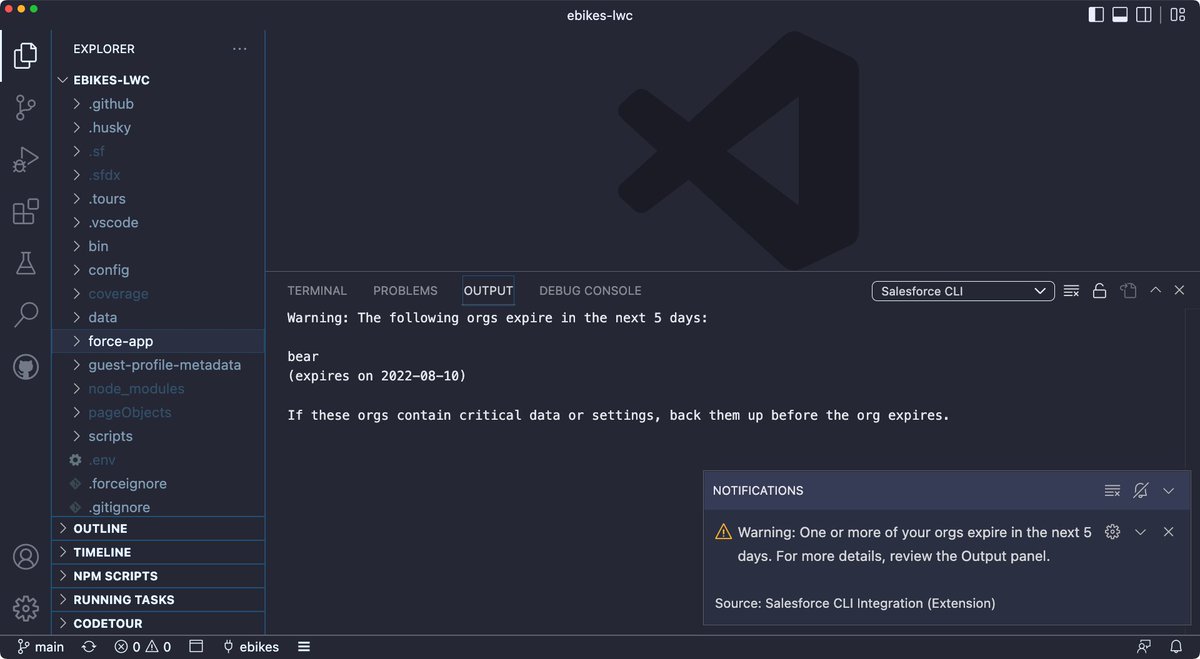
Task: Hide the Notifications center with chevron
Action: click(x=1168, y=491)
